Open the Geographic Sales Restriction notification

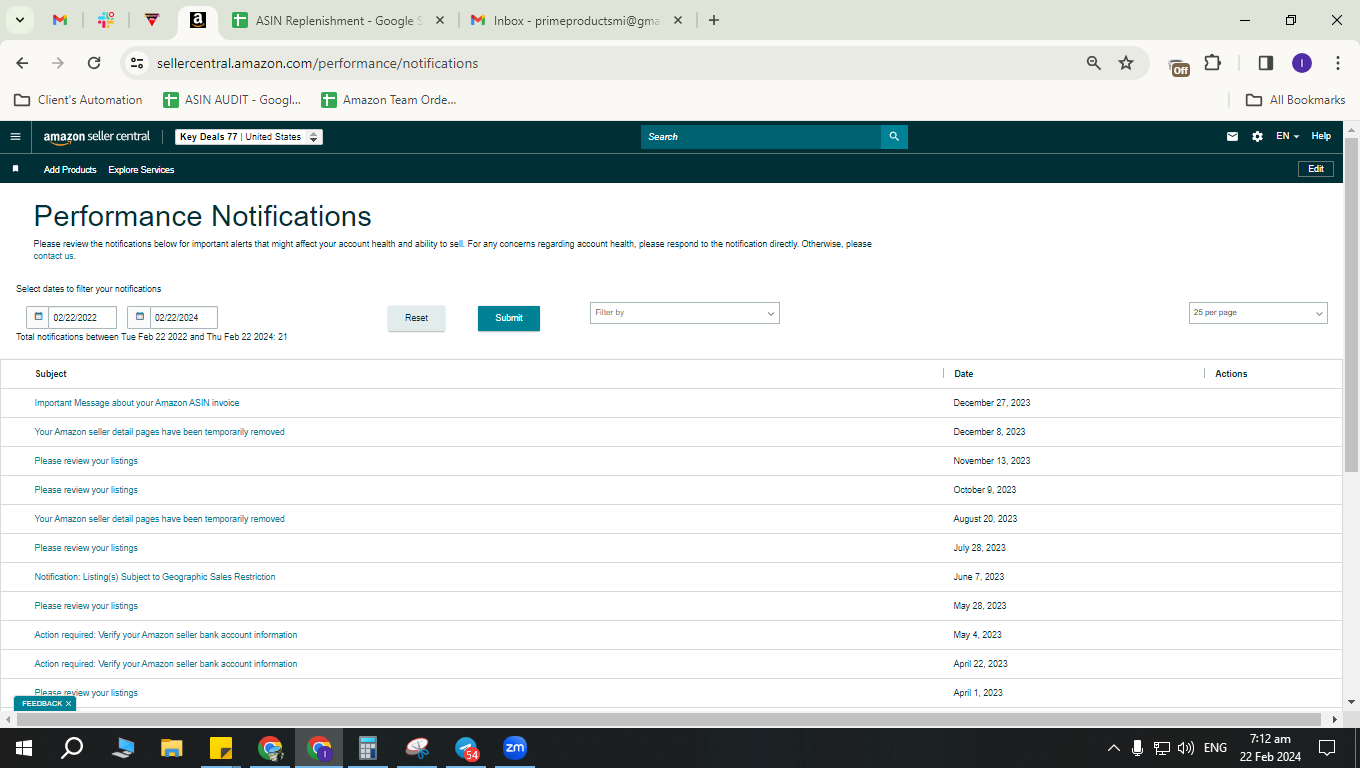click(155, 577)
